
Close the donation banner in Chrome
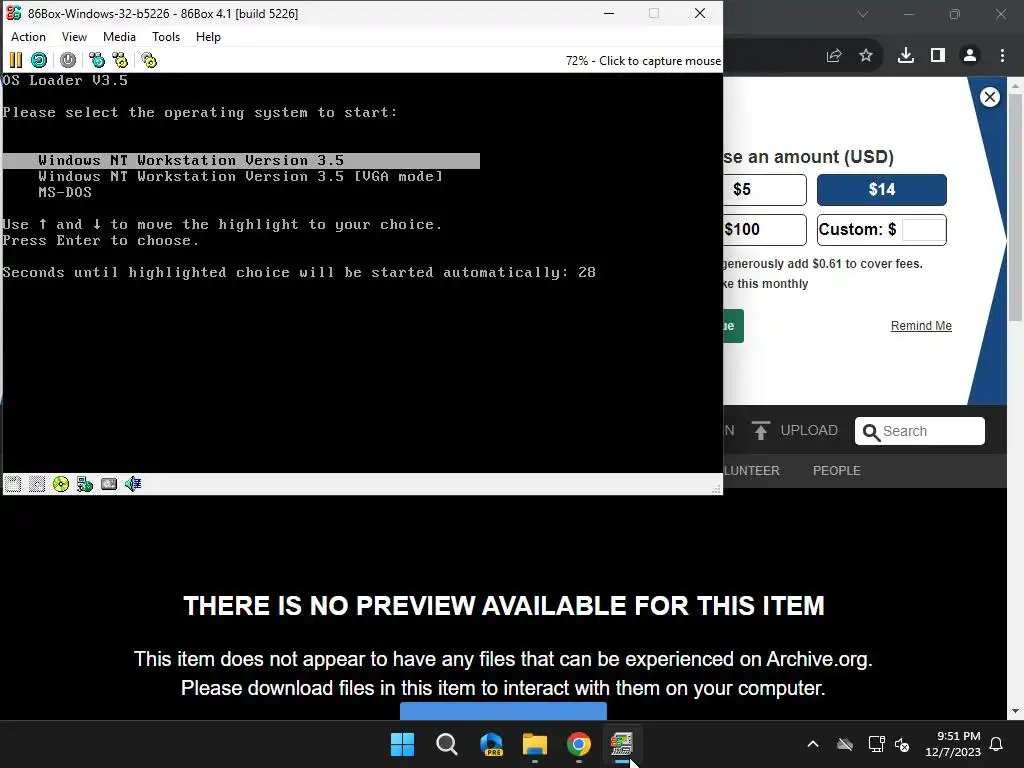coord(990,97)
